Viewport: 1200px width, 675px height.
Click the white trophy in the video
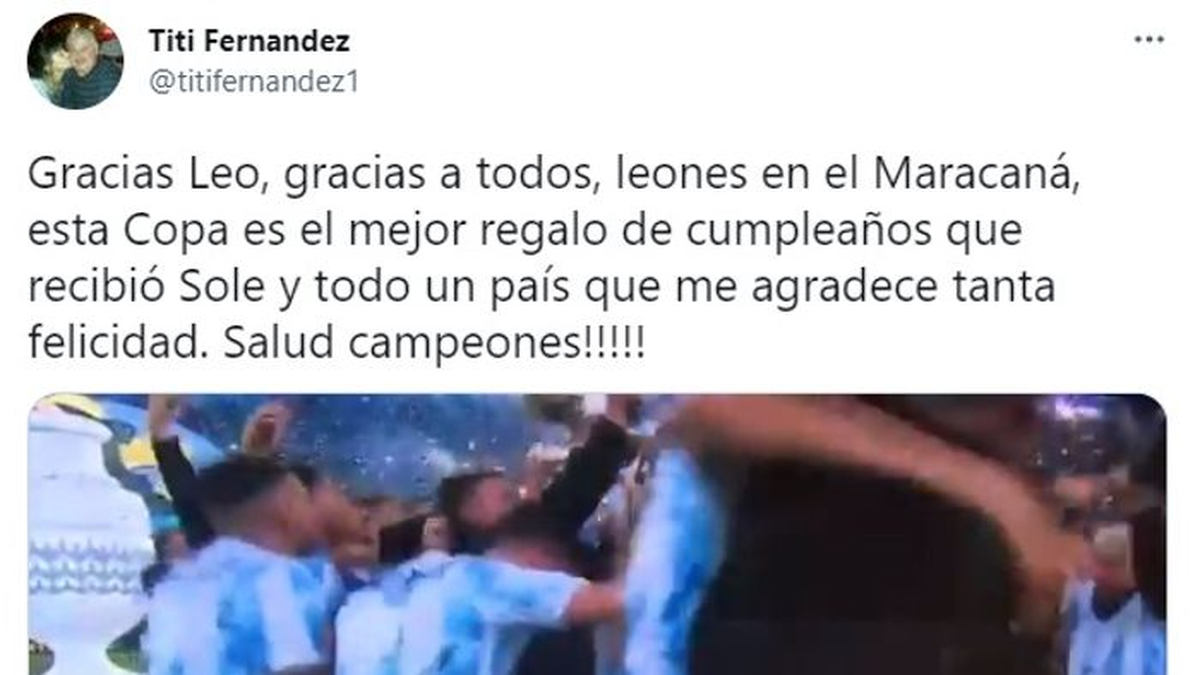click(85, 530)
